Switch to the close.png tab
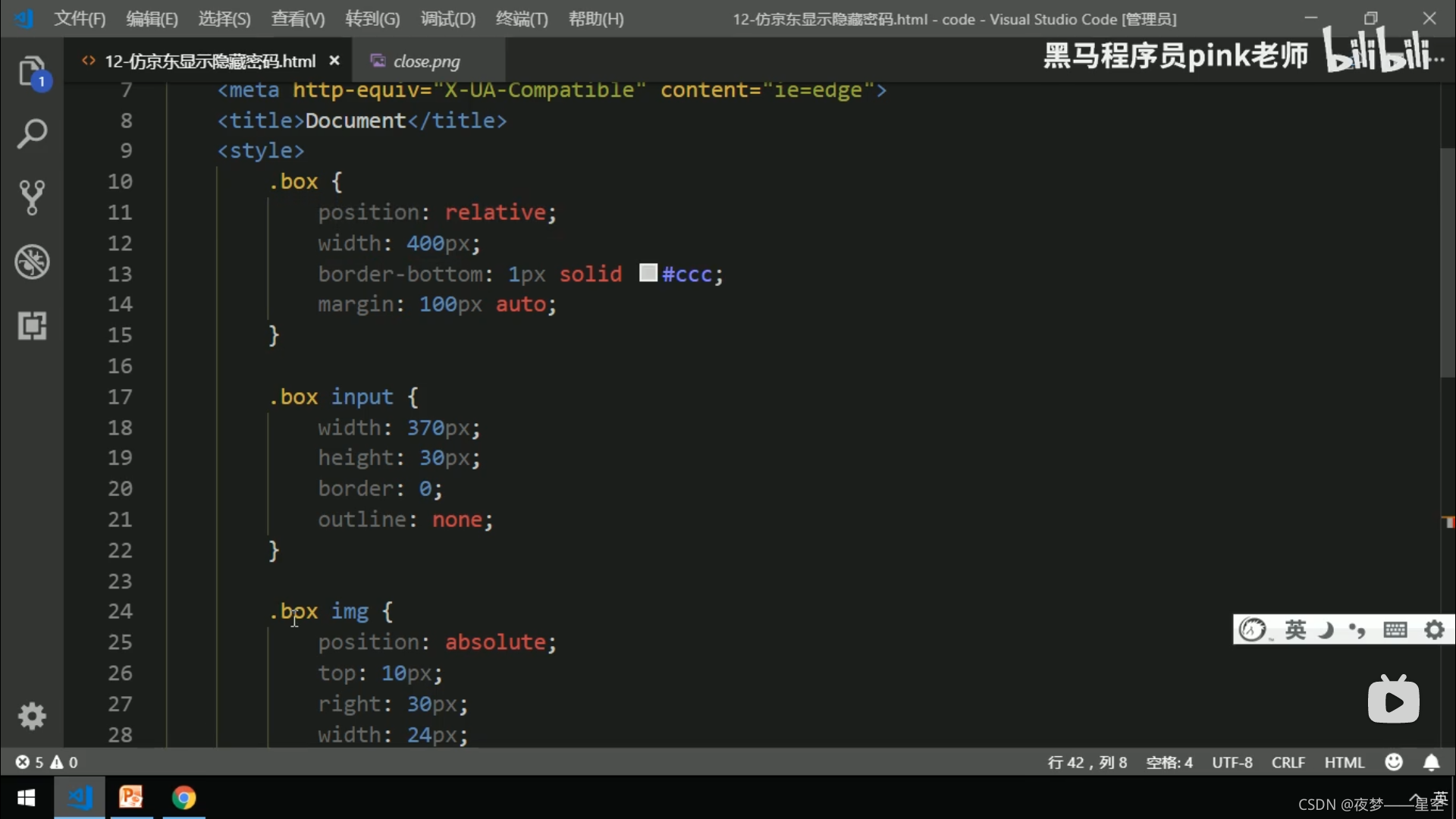The width and height of the screenshot is (1456, 819). [427, 61]
